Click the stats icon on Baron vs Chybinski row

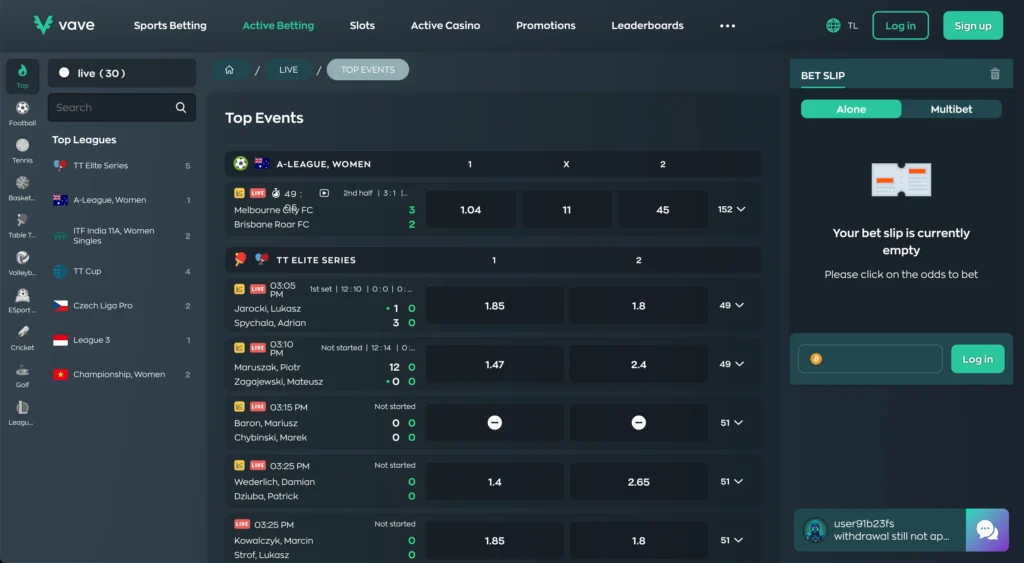coord(239,406)
